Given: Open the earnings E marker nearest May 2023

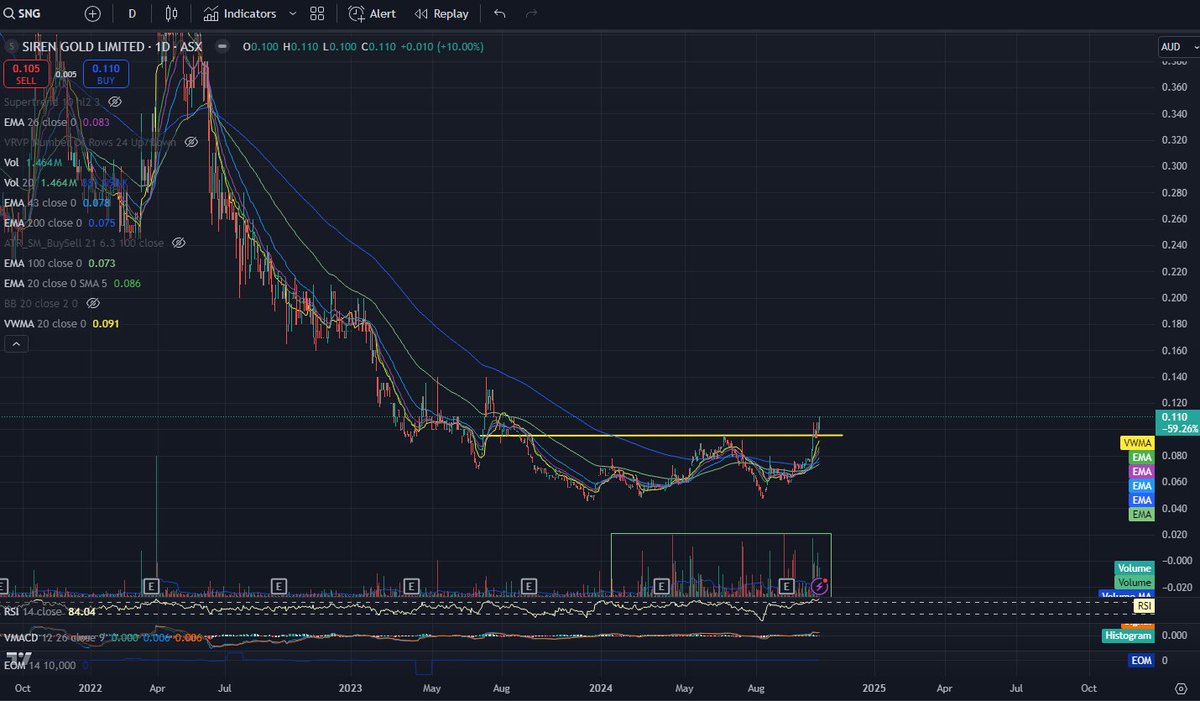Looking at the screenshot, I should click(x=411, y=585).
